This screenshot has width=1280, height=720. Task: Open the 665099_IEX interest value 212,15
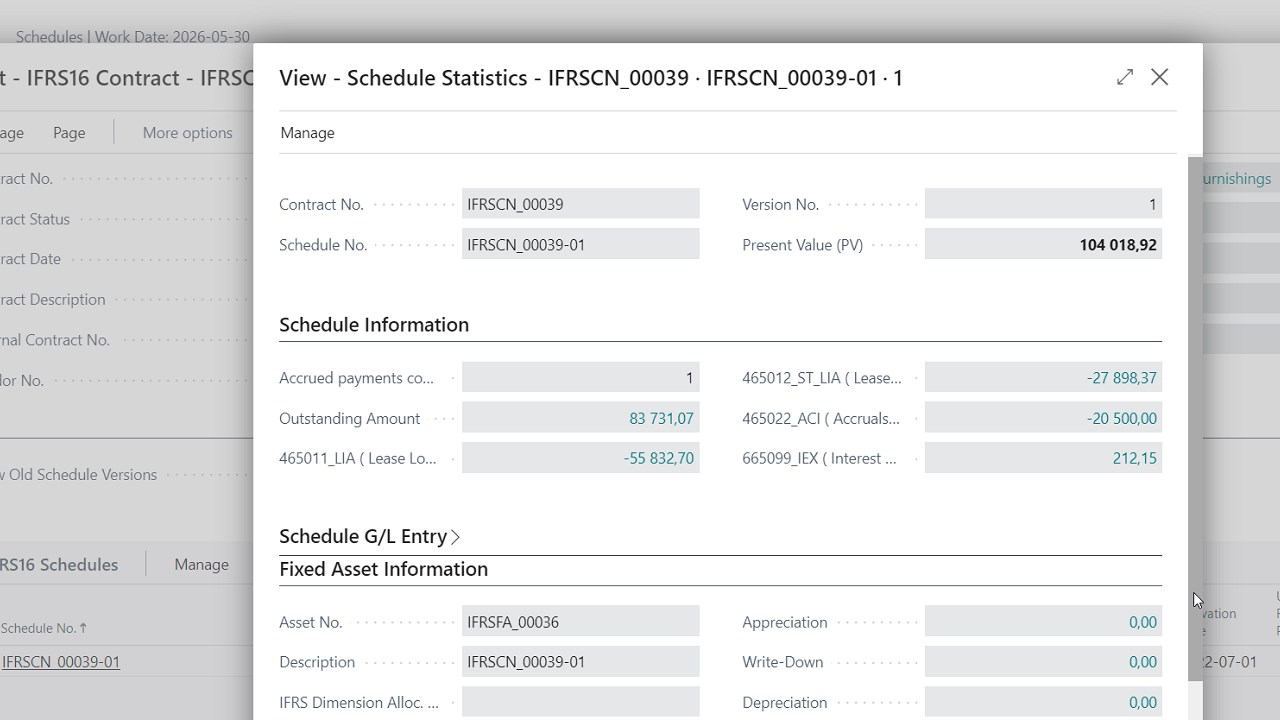point(1134,459)
